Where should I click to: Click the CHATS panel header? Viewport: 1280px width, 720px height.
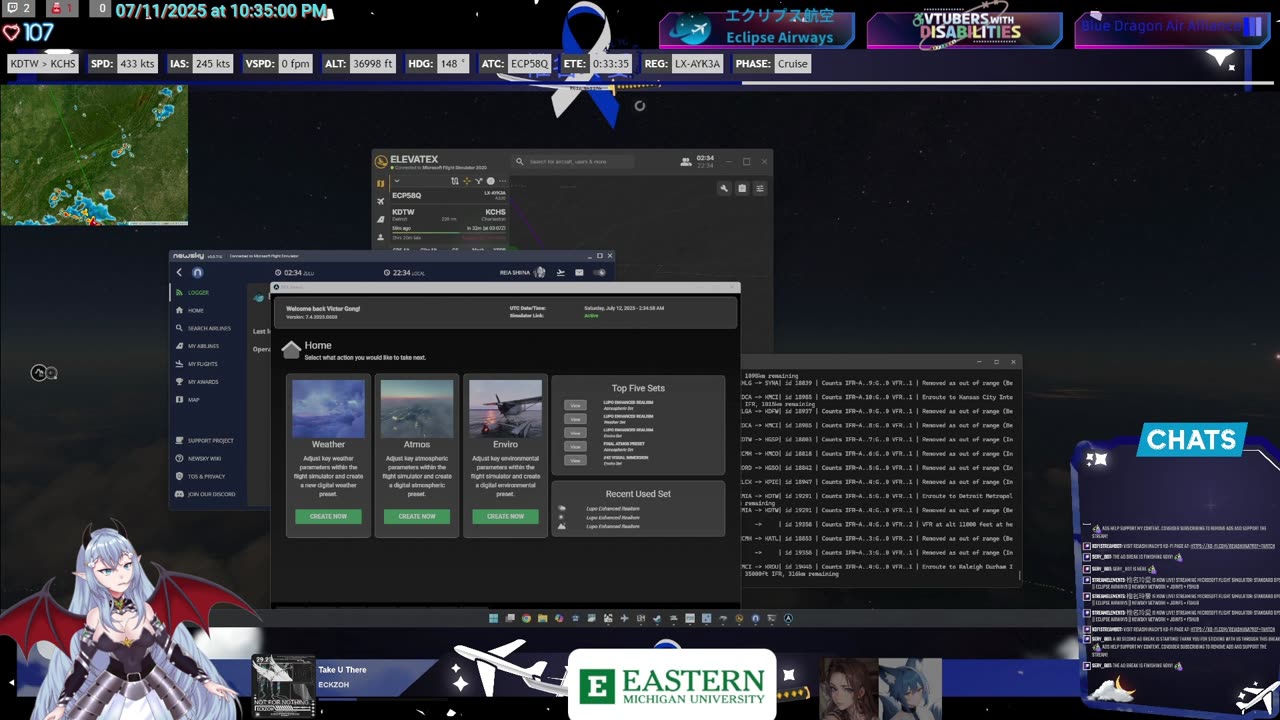(x=1192, y=440)
